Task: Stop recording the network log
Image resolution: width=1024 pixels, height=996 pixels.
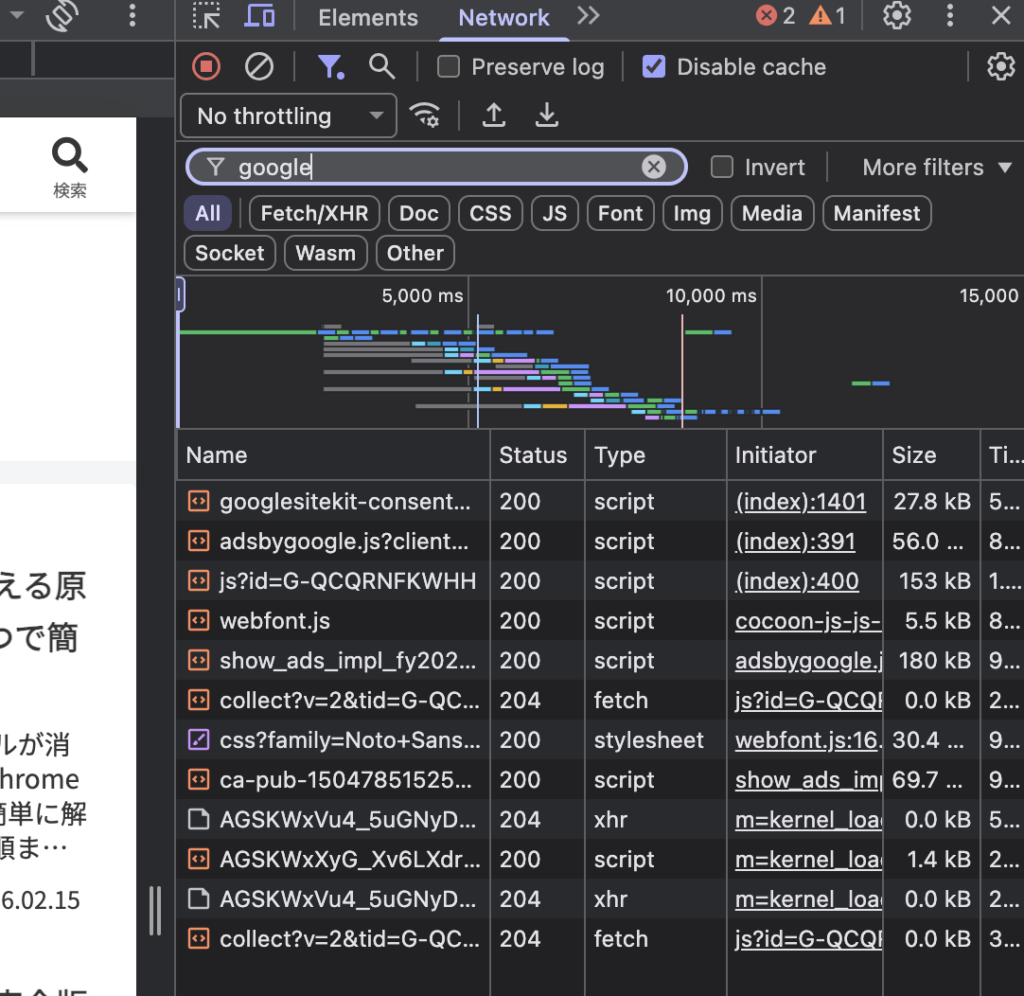Action: (x=206, y=67)
